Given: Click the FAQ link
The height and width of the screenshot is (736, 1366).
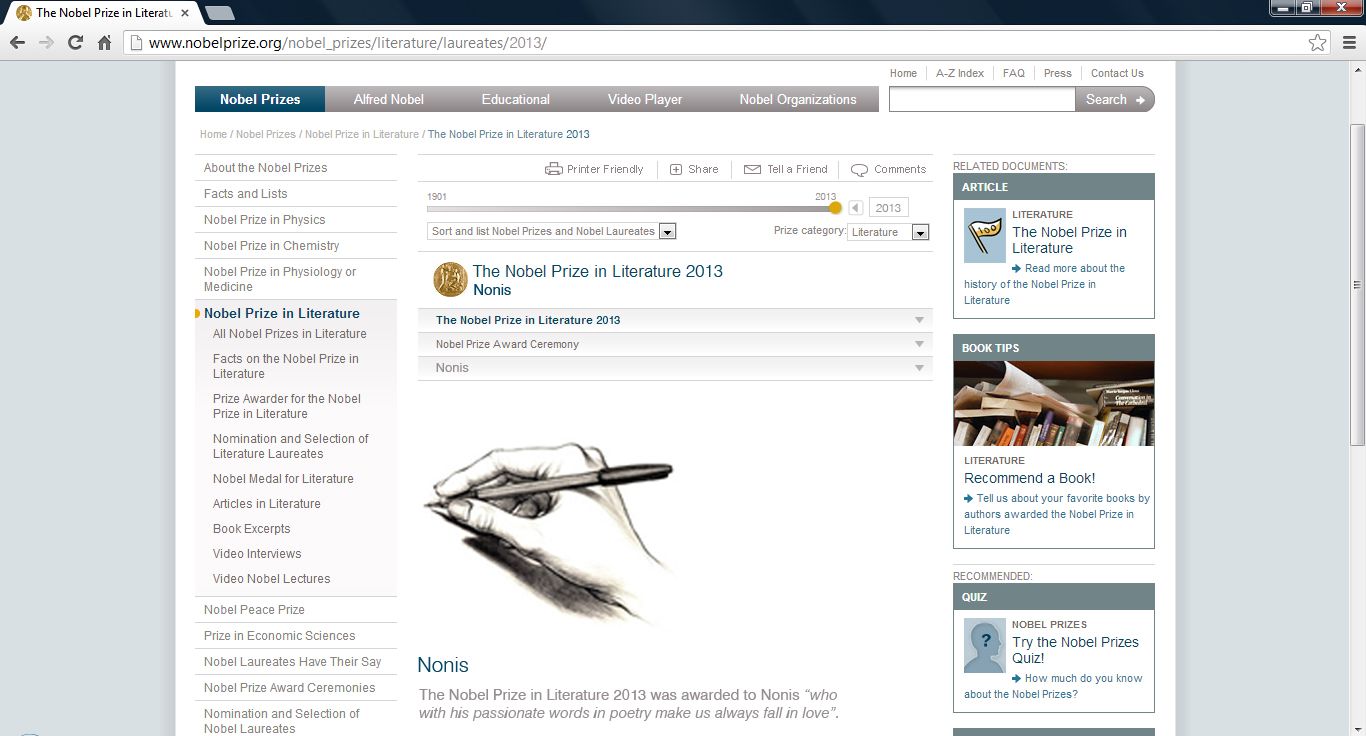Looking at the screenshot, I should [x=1014, y=73].
